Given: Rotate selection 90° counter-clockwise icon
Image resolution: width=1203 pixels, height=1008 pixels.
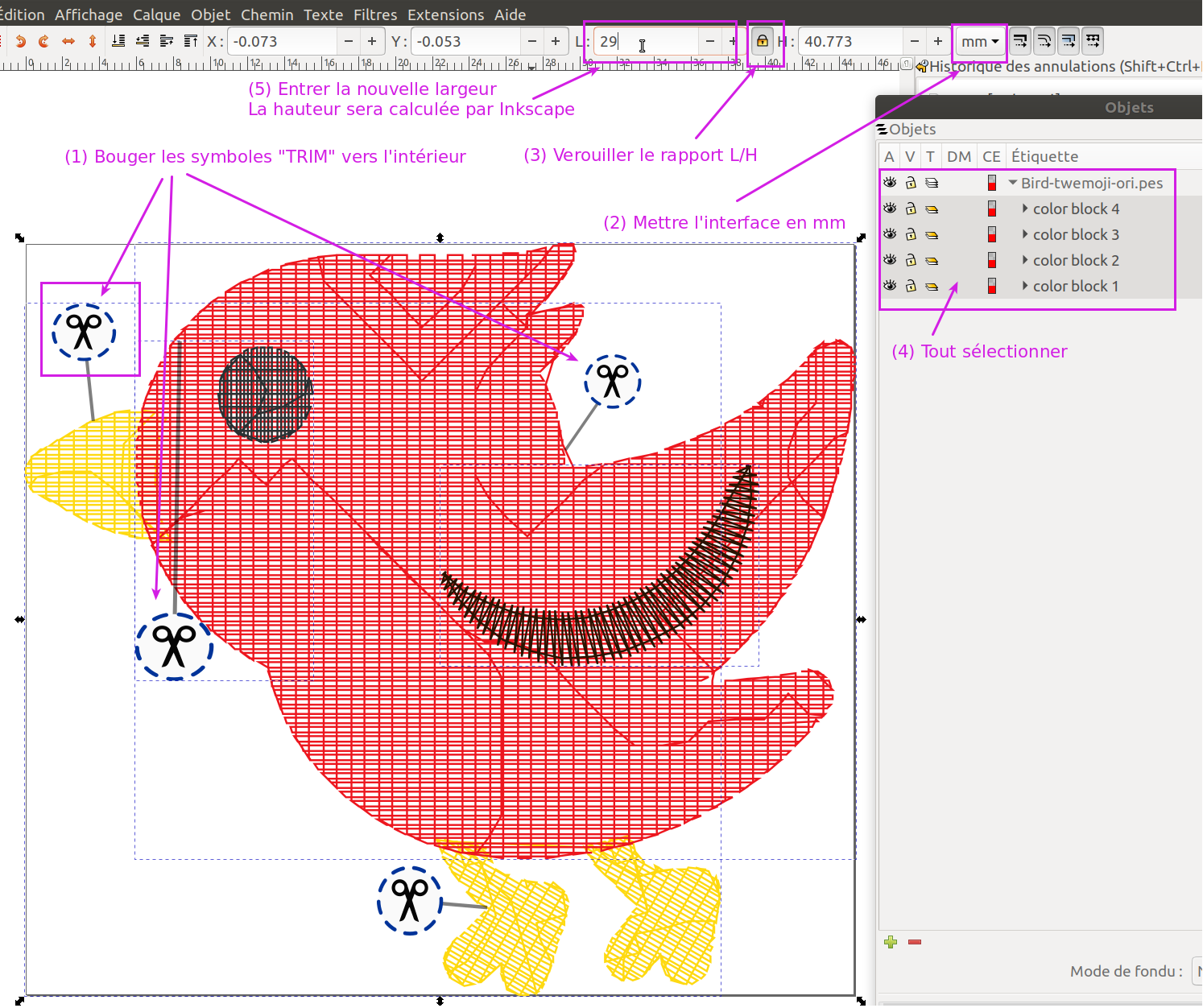Looking at the screenshot, I should tap(21, 41).
